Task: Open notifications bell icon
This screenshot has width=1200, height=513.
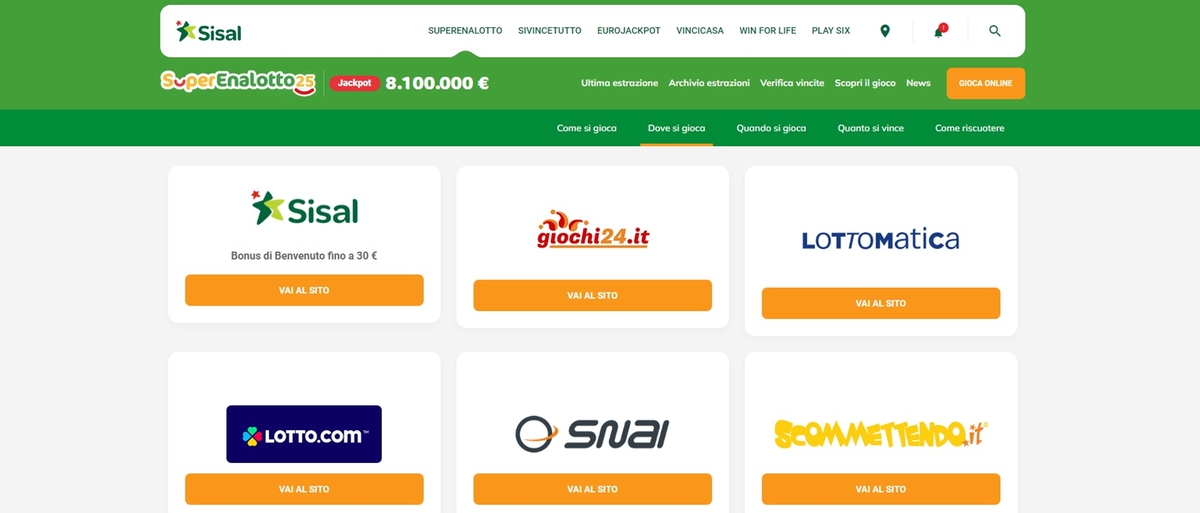Action: [x=939, y=31]
